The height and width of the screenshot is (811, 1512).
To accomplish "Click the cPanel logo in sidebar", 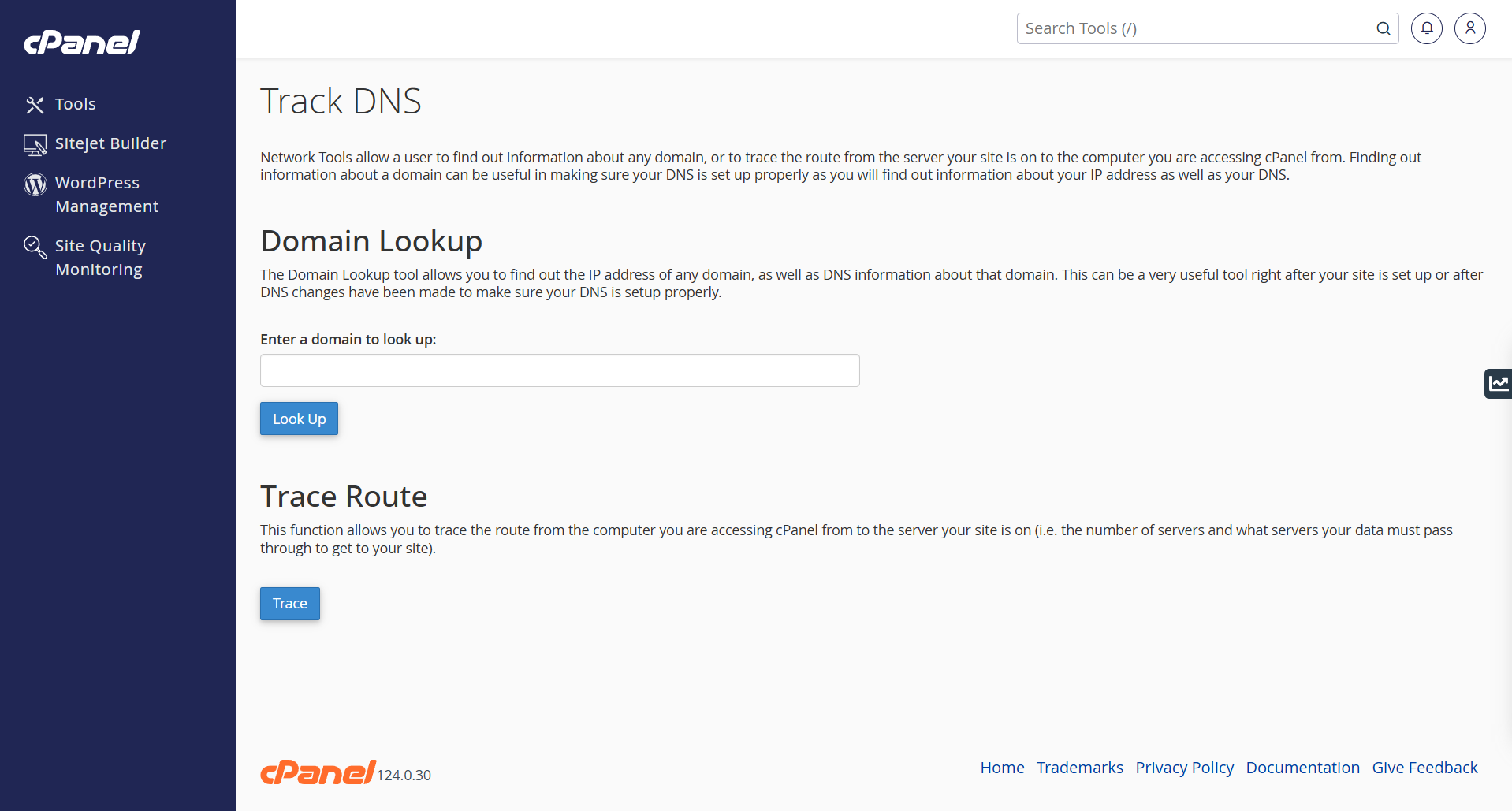I will 82,43.
